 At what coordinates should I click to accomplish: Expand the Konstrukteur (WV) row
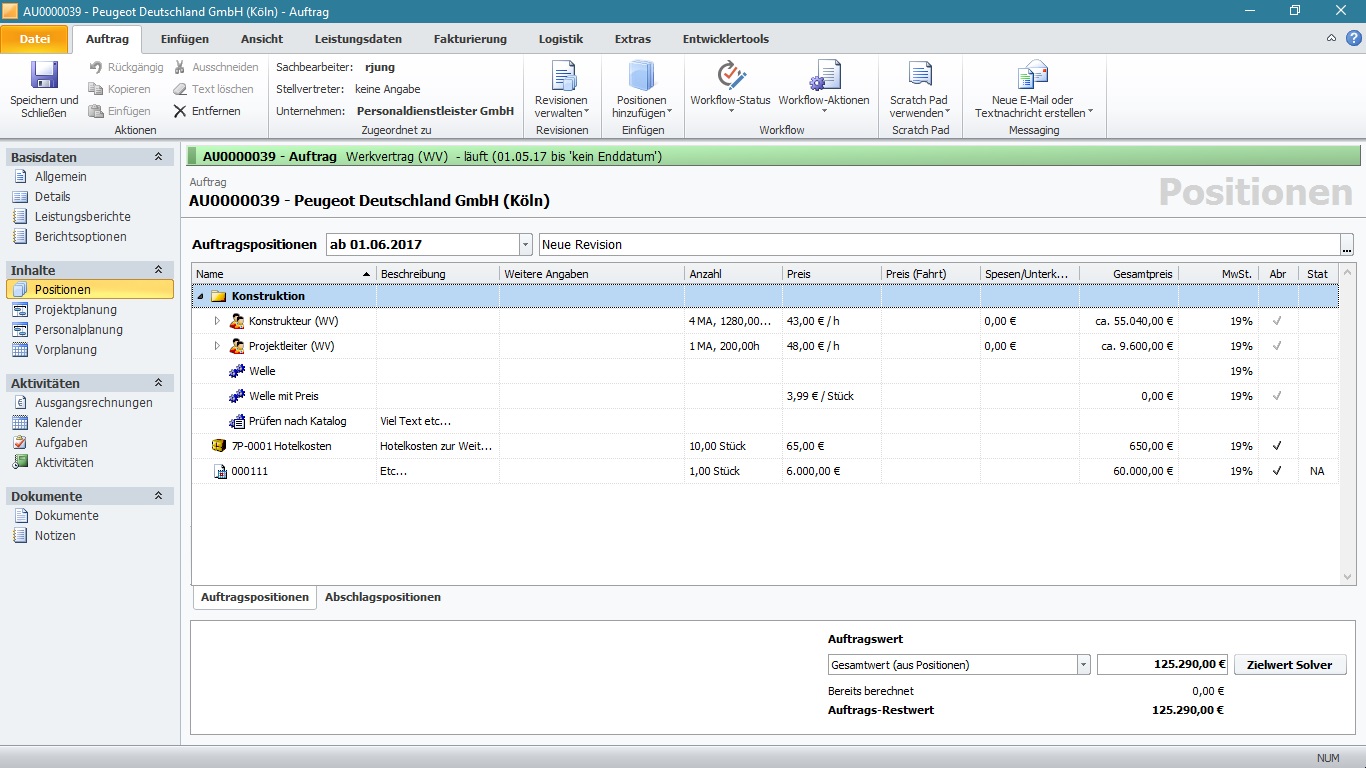click(217, 321)
